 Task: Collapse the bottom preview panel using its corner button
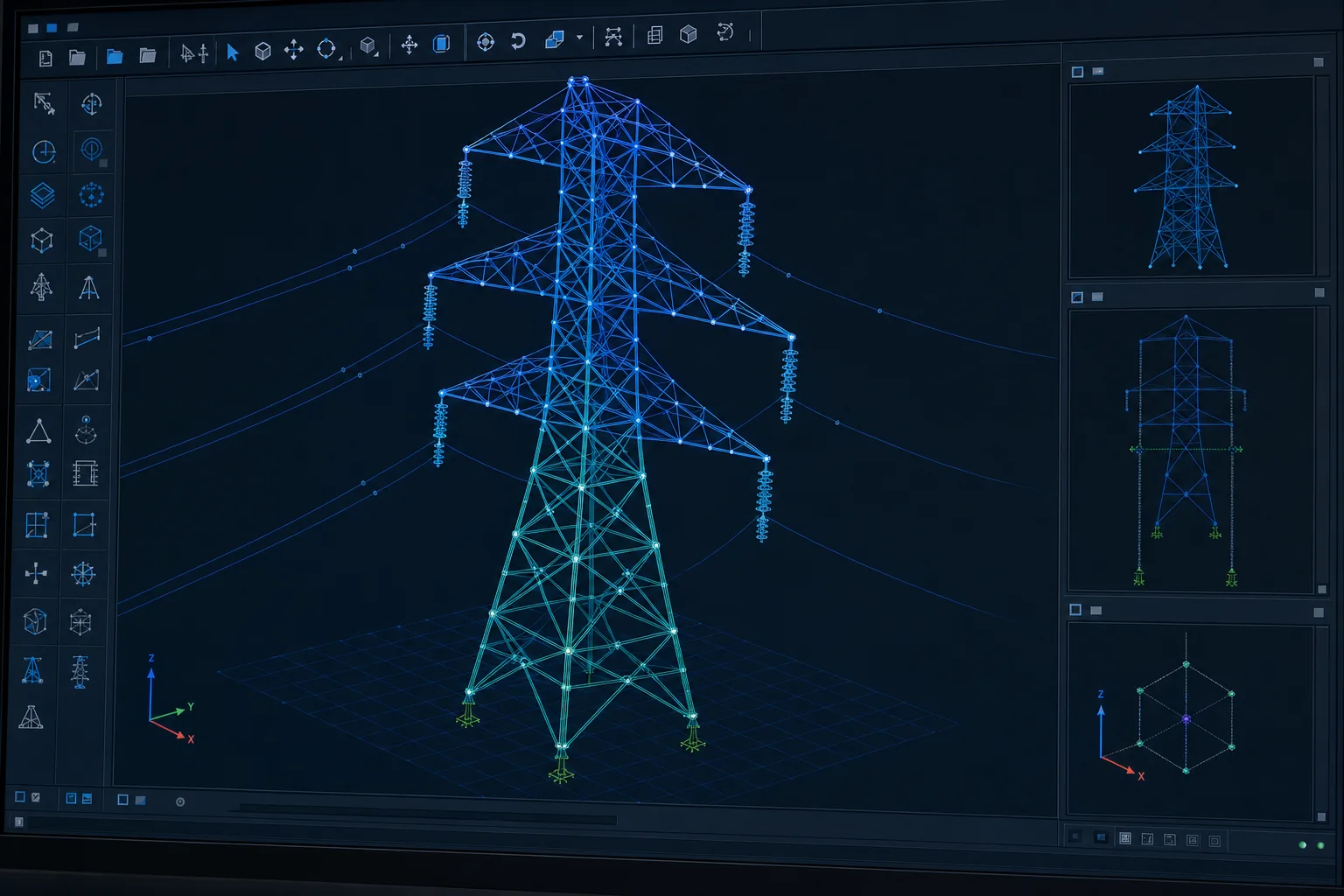(x=1319, y=612)
